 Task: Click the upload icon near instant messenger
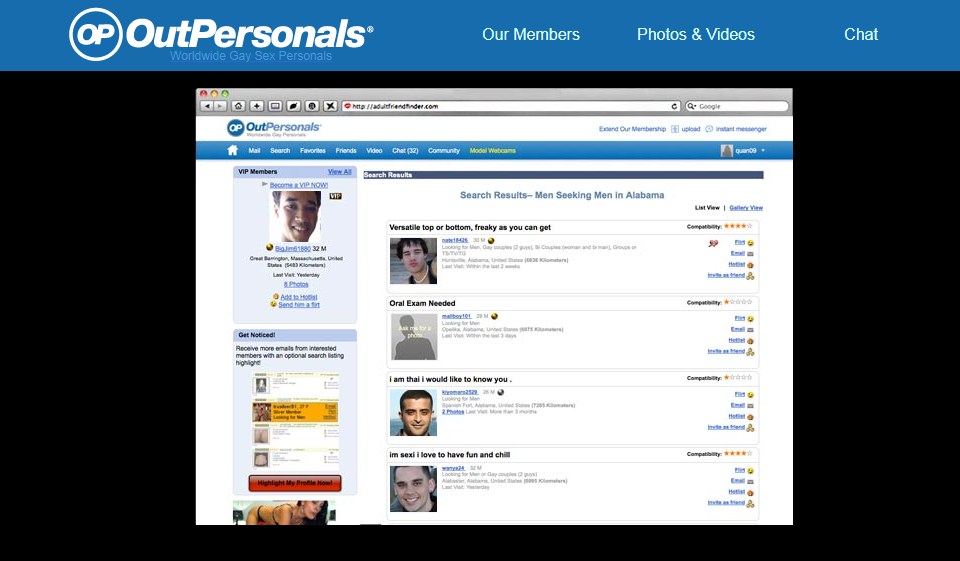675,129
